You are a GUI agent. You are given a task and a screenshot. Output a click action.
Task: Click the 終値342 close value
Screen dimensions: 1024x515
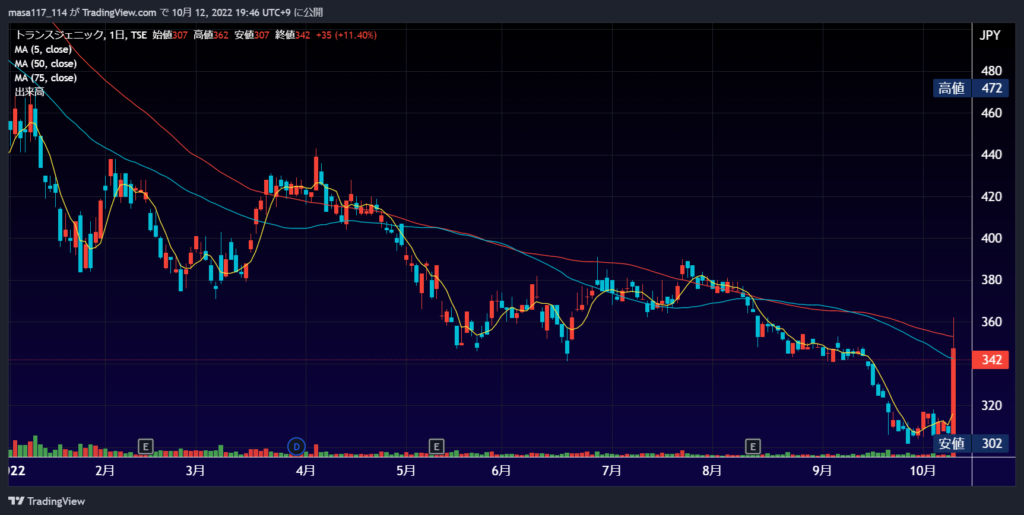point(293,35)
